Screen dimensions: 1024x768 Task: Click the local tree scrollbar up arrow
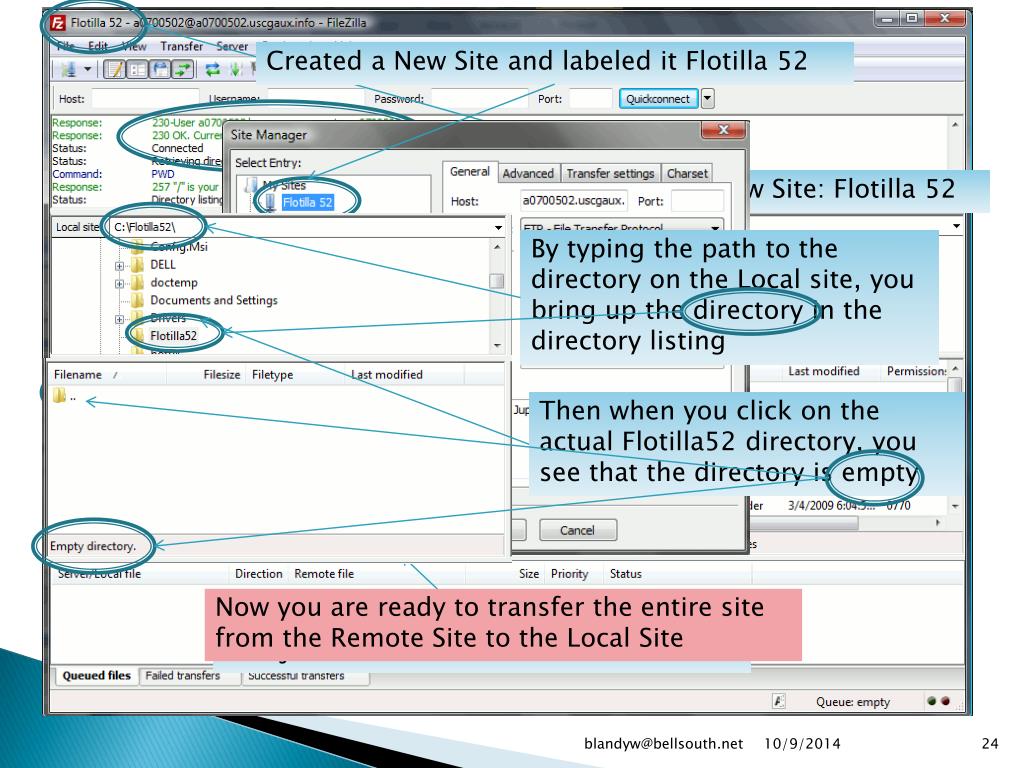[x=497, y=247]
